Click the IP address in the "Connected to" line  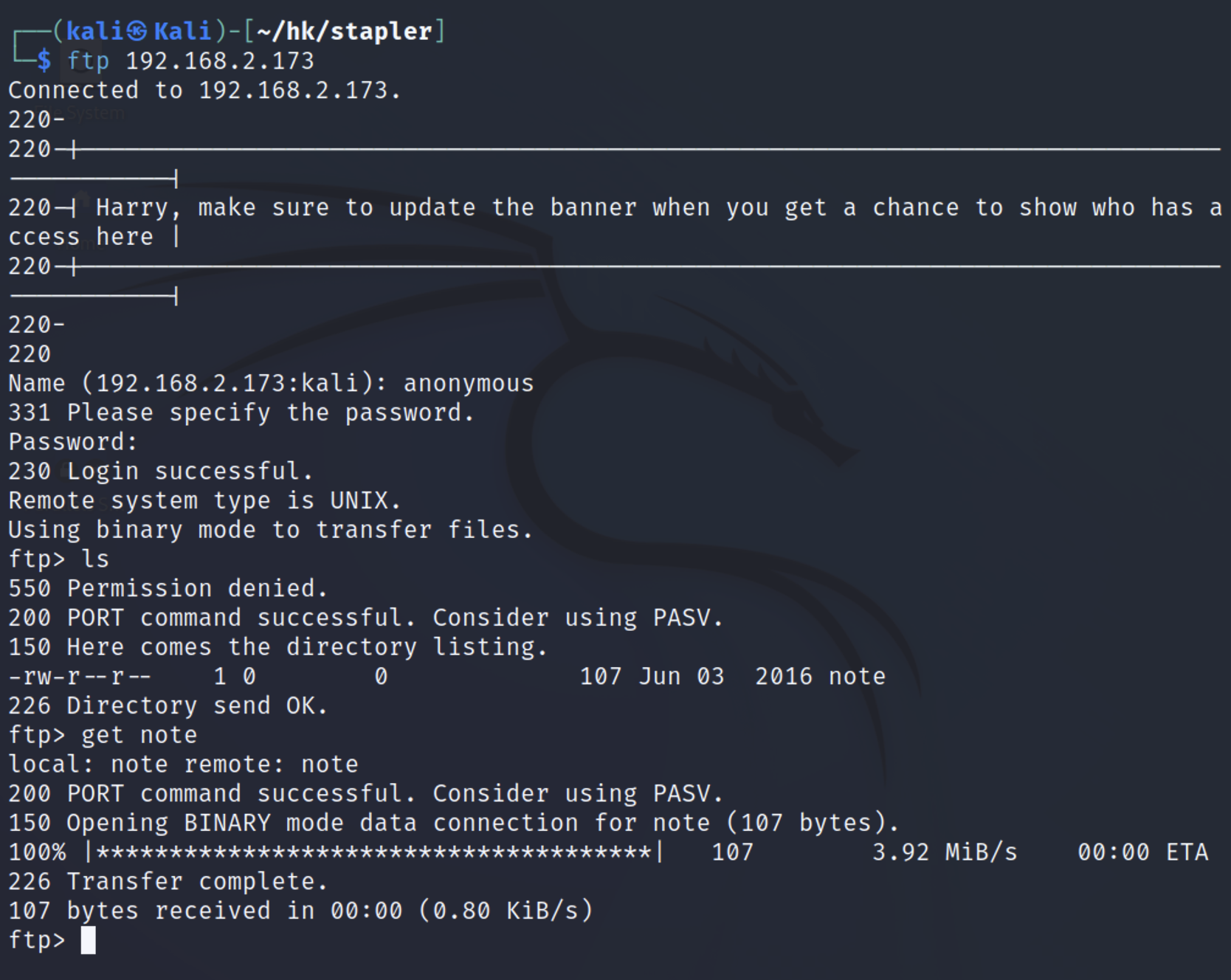click(293, 90)
